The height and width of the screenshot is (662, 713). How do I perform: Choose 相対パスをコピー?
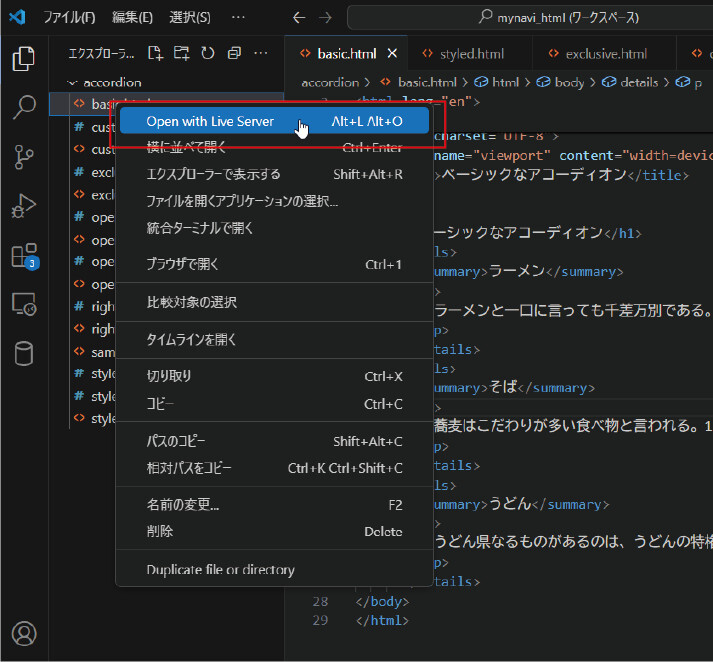pyautogui.click(x=274, y=468)
